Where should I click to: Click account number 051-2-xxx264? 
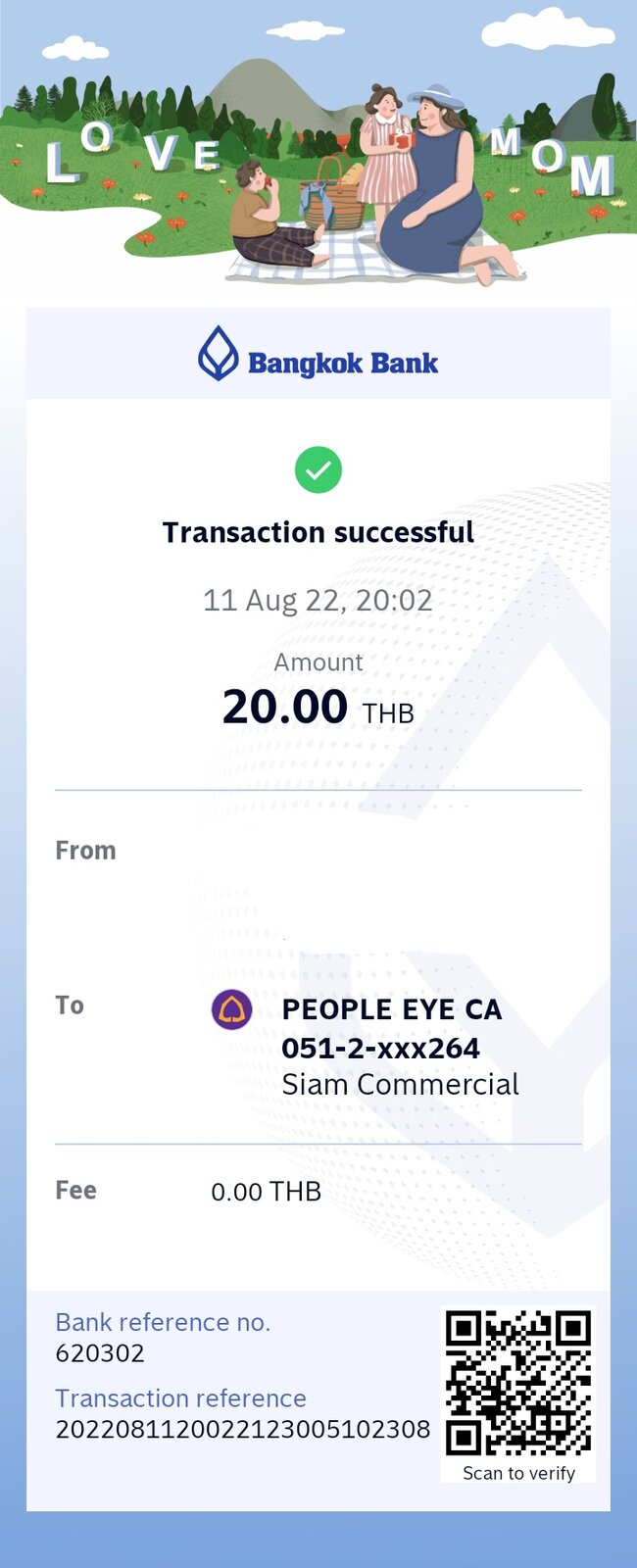point(381,1049)
